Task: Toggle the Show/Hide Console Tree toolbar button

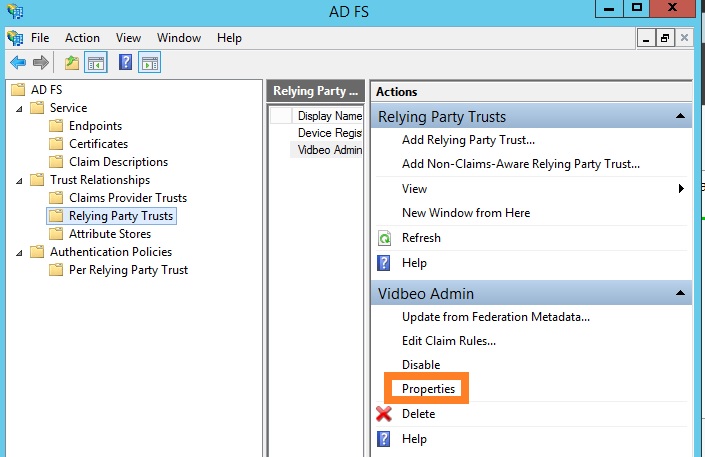Action: 96,63
